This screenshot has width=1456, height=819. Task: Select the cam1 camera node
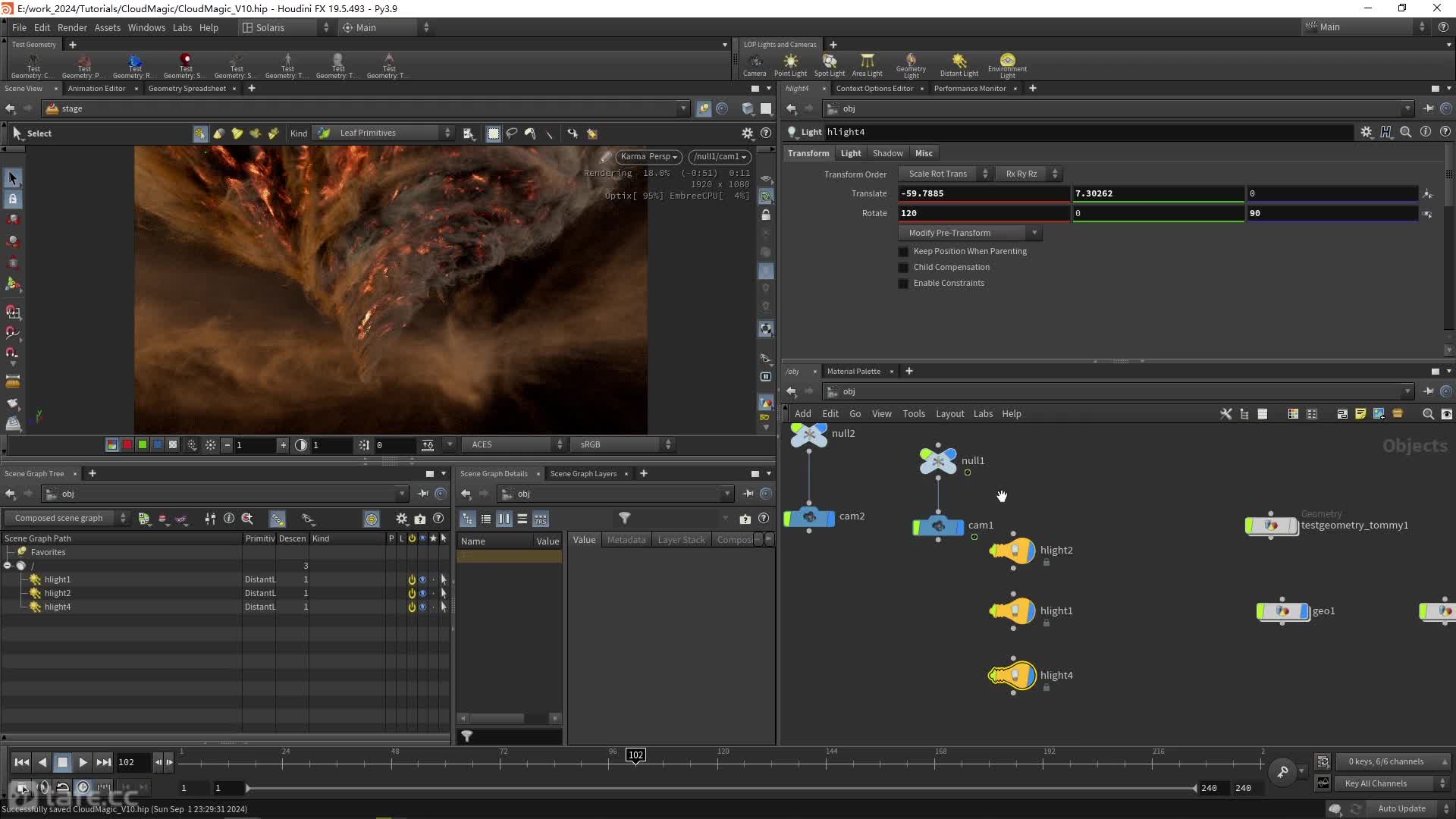[x=938, y=526]
